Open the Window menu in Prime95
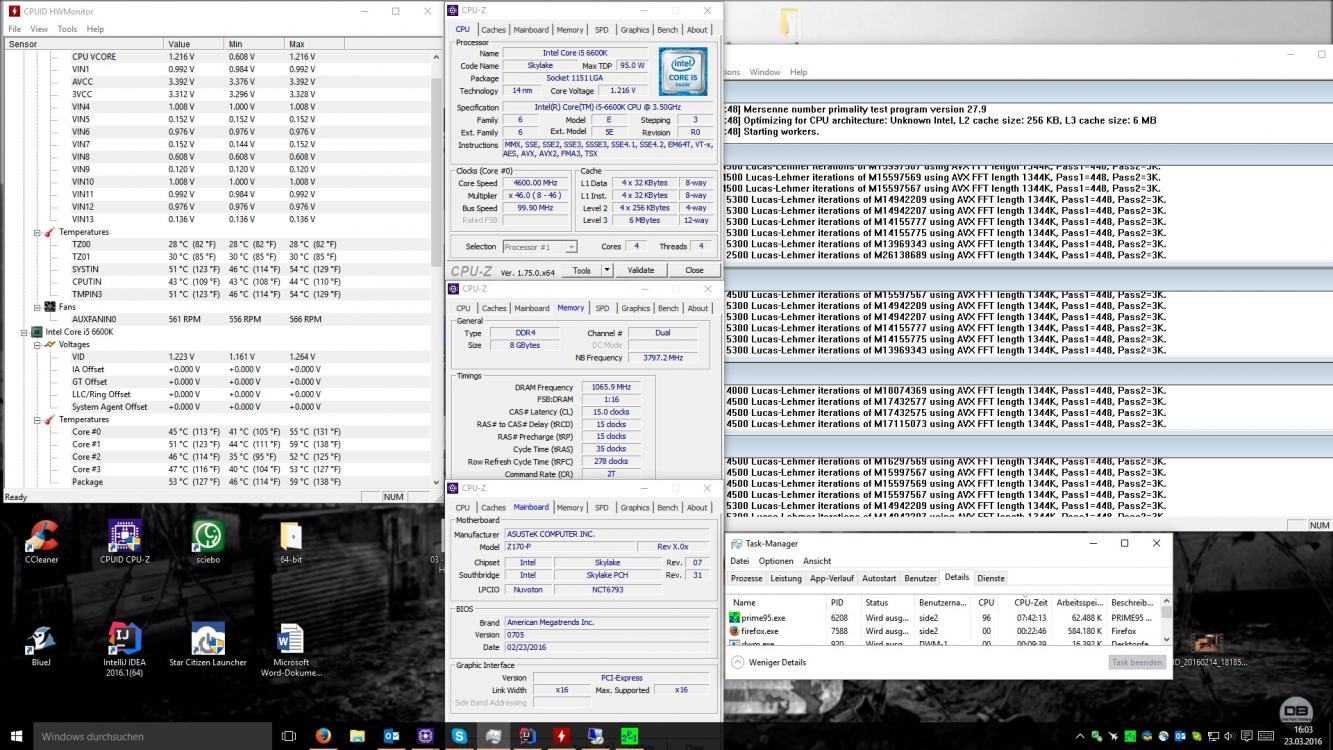1333x750 pixels. [764, 72]
